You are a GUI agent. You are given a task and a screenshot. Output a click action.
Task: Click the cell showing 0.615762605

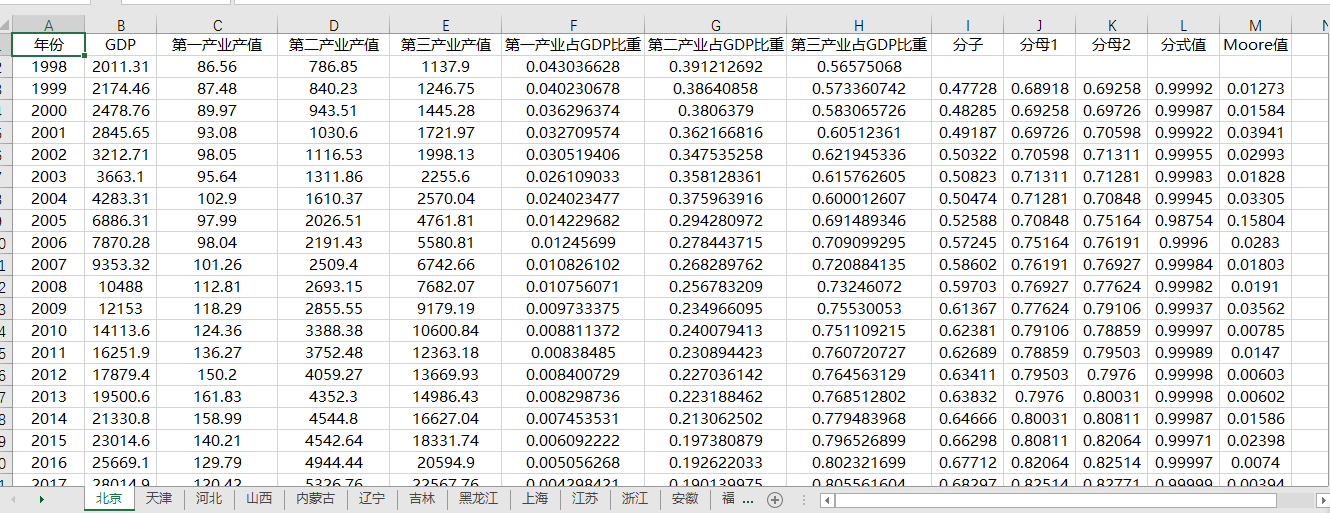point(859,176)
